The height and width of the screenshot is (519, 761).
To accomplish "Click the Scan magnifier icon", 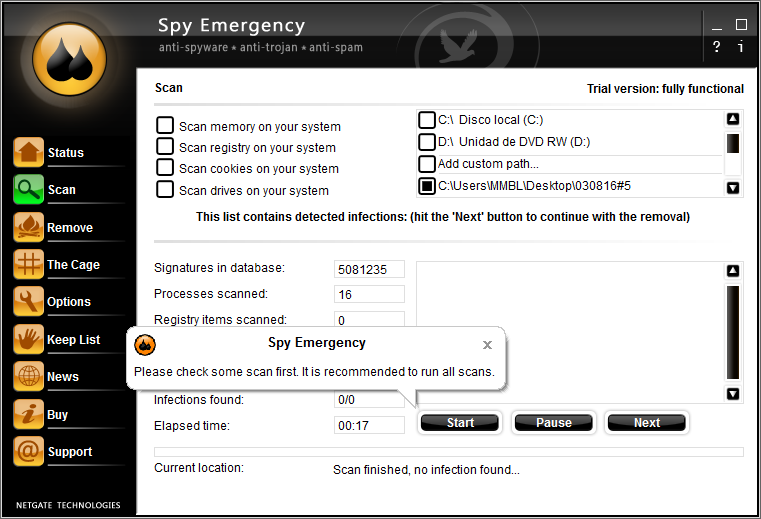I will (x=29, y=190).
